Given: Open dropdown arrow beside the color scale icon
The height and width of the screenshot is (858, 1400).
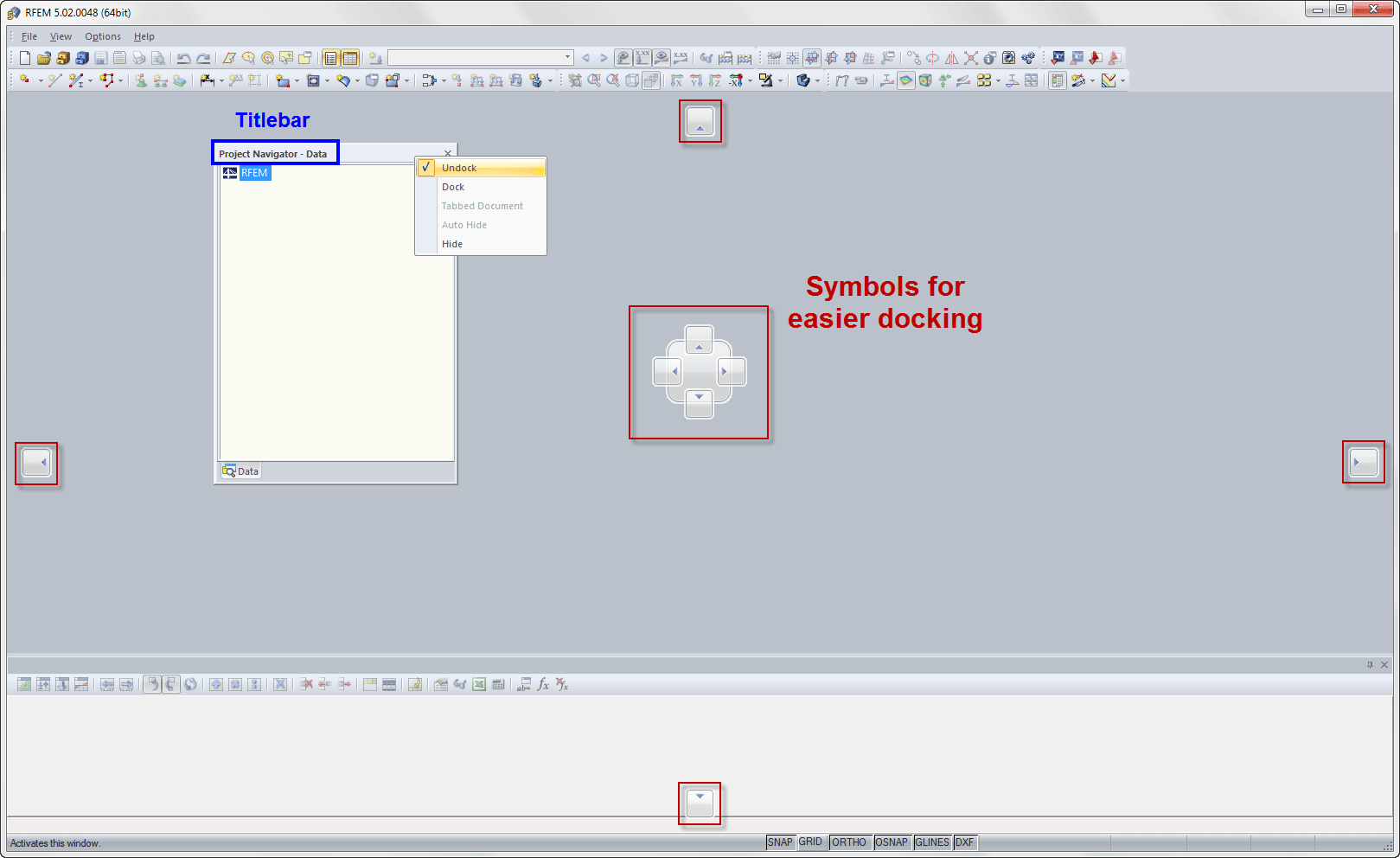Looking at the screenshot, I should 1122,80.
